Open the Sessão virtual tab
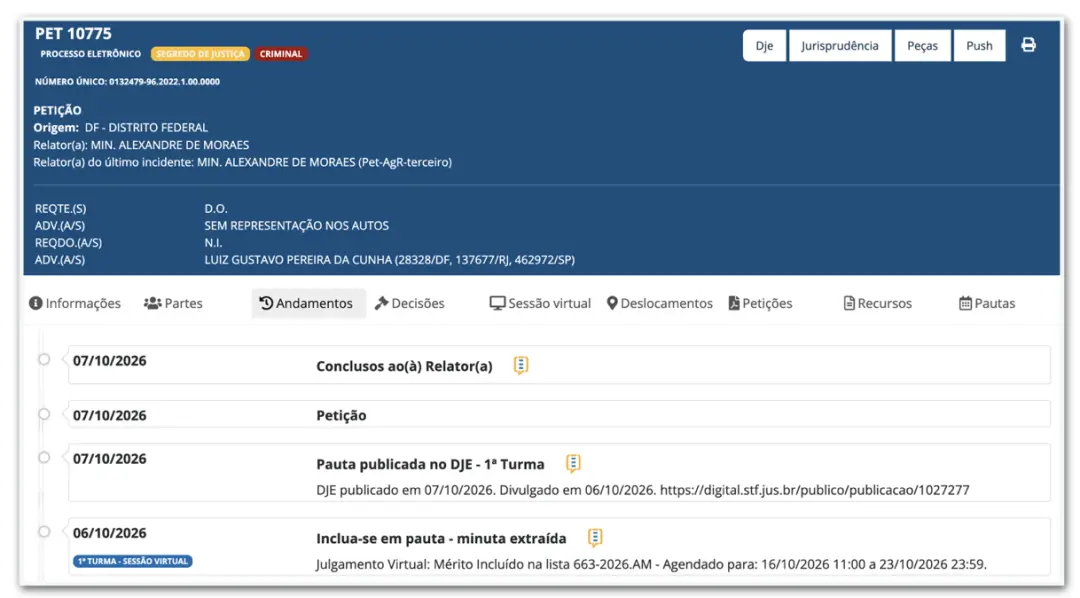This screenshot has width=1080, height=598. (x=540, y=303)
